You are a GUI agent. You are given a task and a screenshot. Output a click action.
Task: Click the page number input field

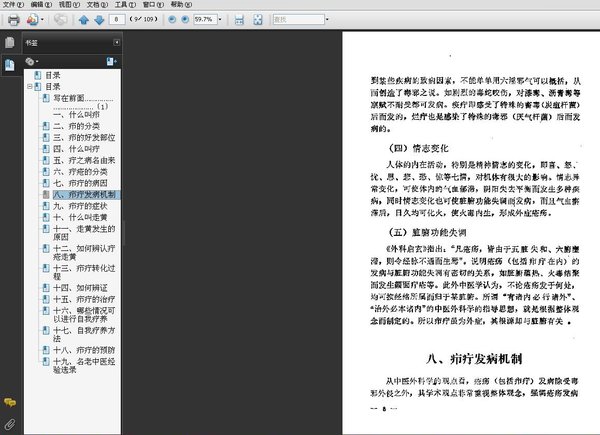click(x=117, y=19)
